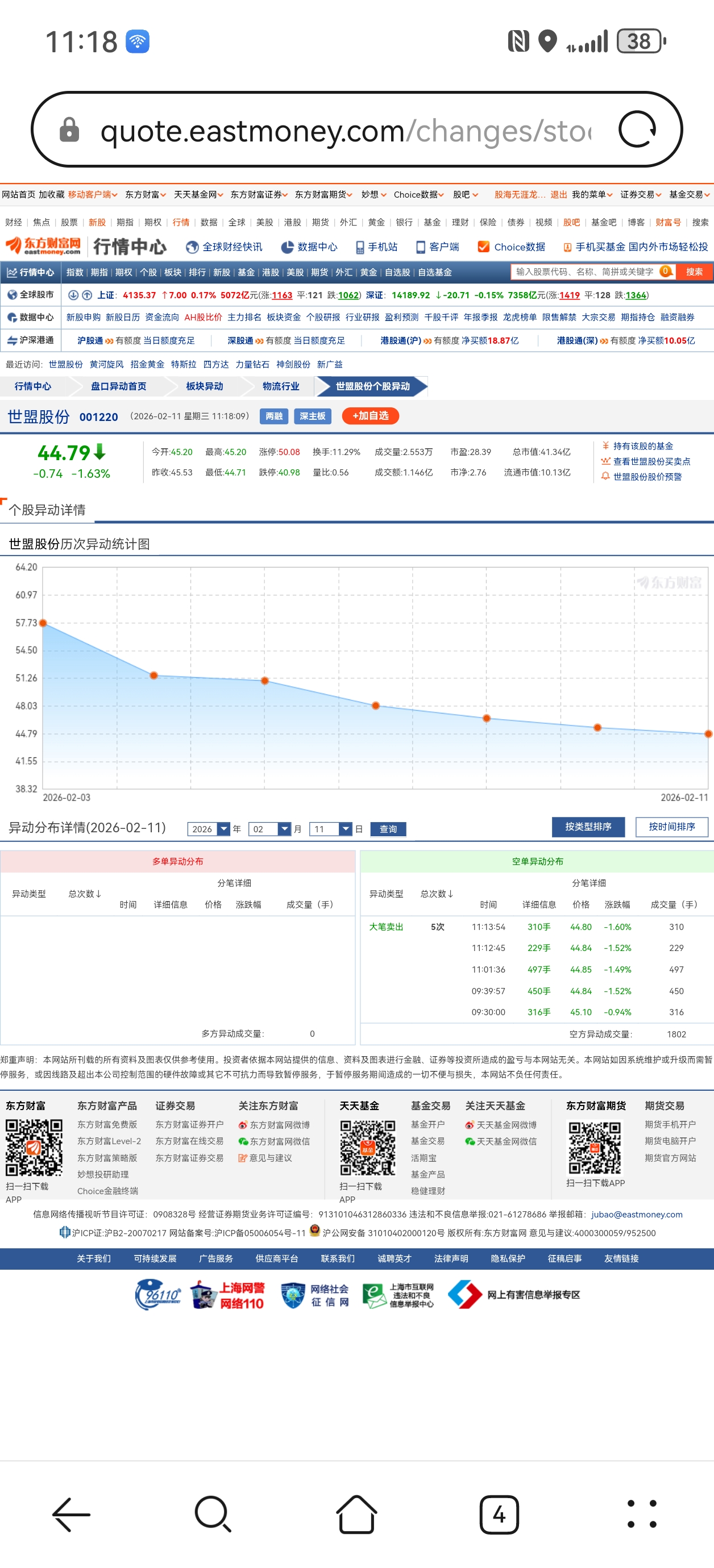Viewport: 714px width, 1568px height.
Task: Click the 东方财富网微信 wechat icon
Action: [x=243, y=1141]
